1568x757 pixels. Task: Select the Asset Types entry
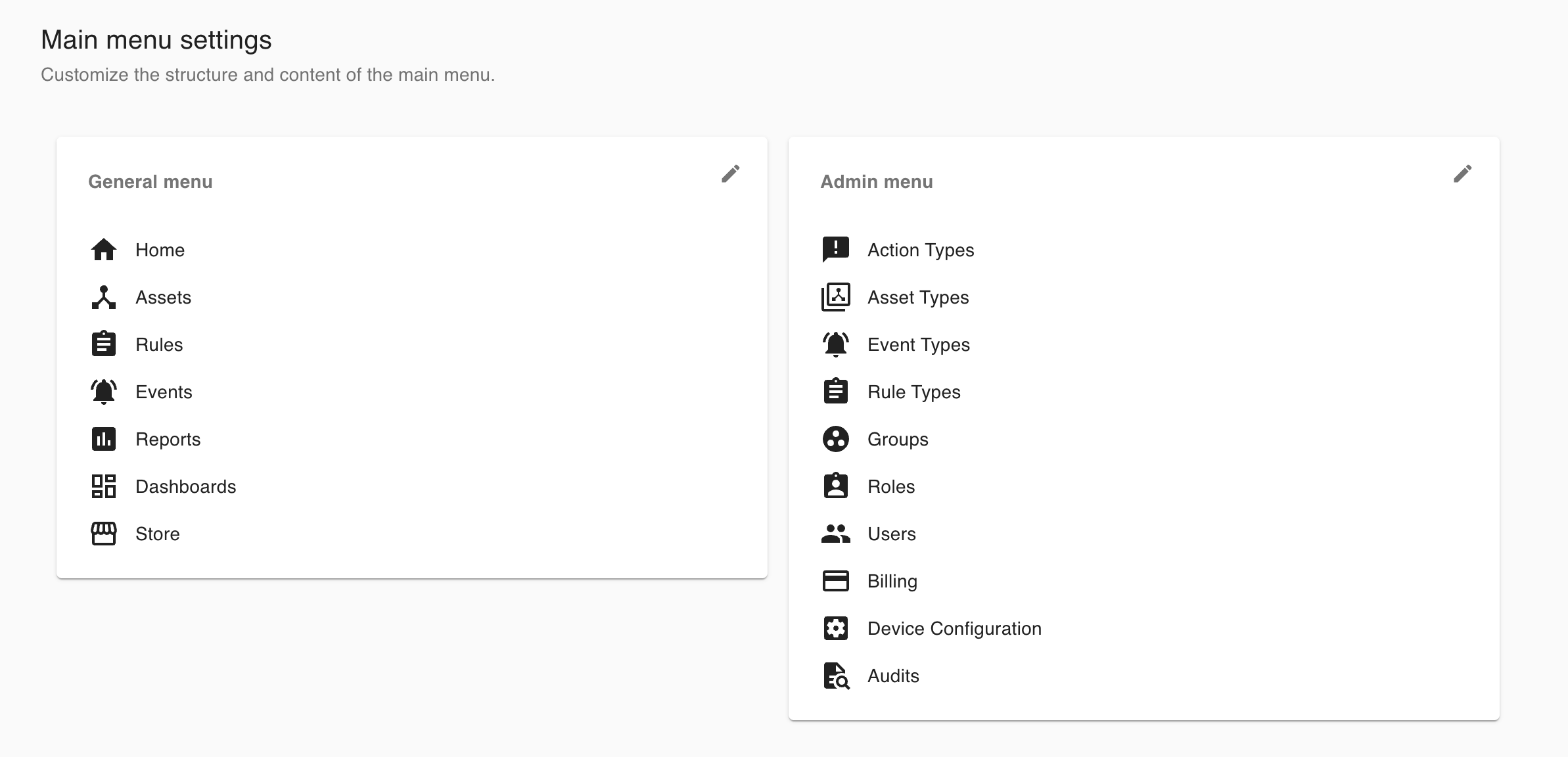pyautogui.click(x=917, y=297)
